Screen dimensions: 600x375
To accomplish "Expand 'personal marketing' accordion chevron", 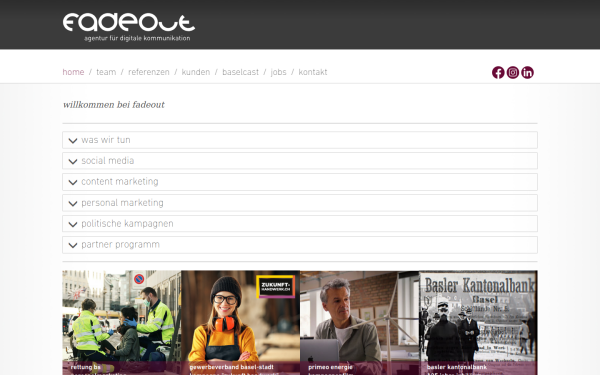I will point(73,203).
